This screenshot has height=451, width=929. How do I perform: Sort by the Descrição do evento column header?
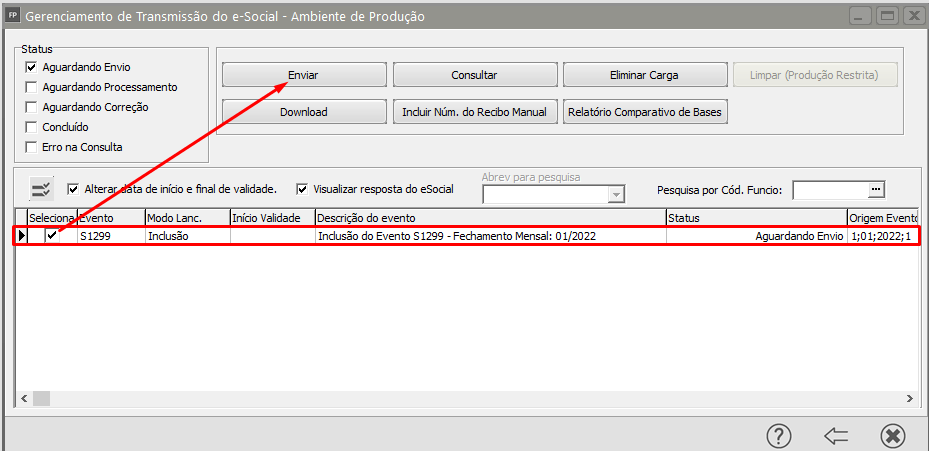click(x=490, y=218)
